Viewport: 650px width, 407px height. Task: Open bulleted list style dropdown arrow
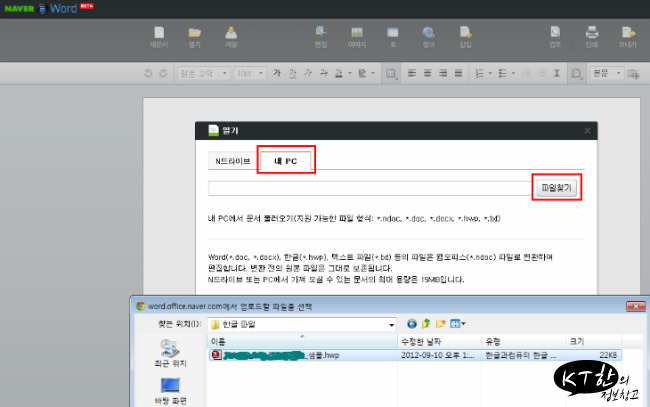tap(513, 73)
